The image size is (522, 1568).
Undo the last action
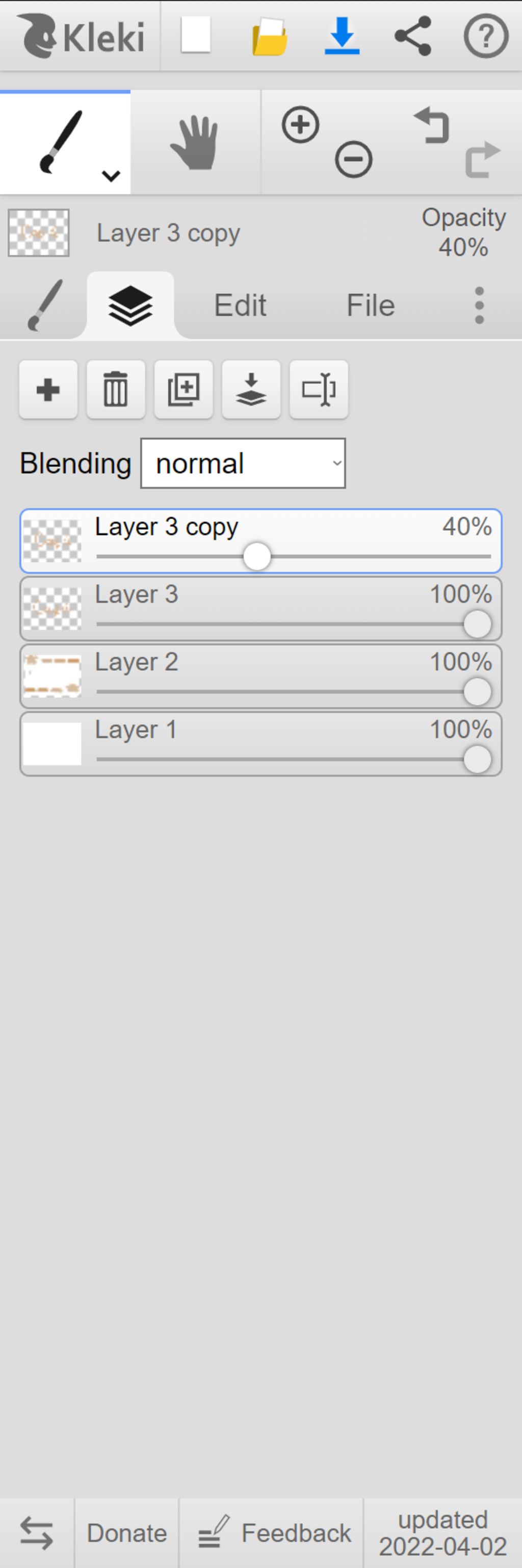(x=431, y=125)
